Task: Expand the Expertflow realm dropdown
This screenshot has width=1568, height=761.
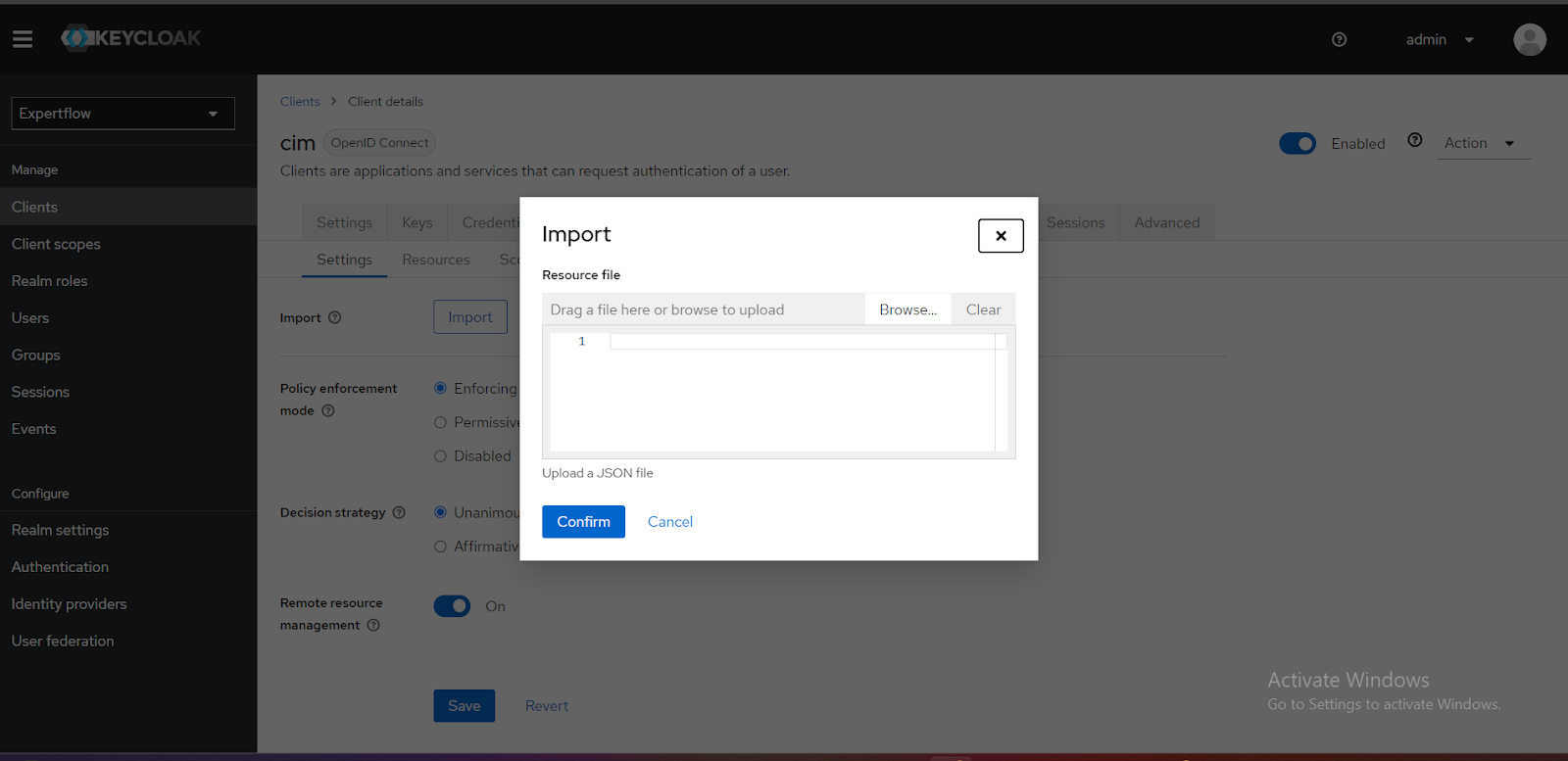Action: tap(122, 114)
